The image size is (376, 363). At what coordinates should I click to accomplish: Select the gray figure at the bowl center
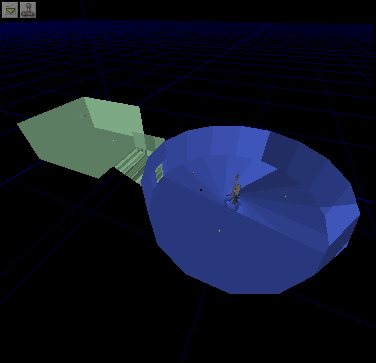pyautogui.click(x=236, y=189)
